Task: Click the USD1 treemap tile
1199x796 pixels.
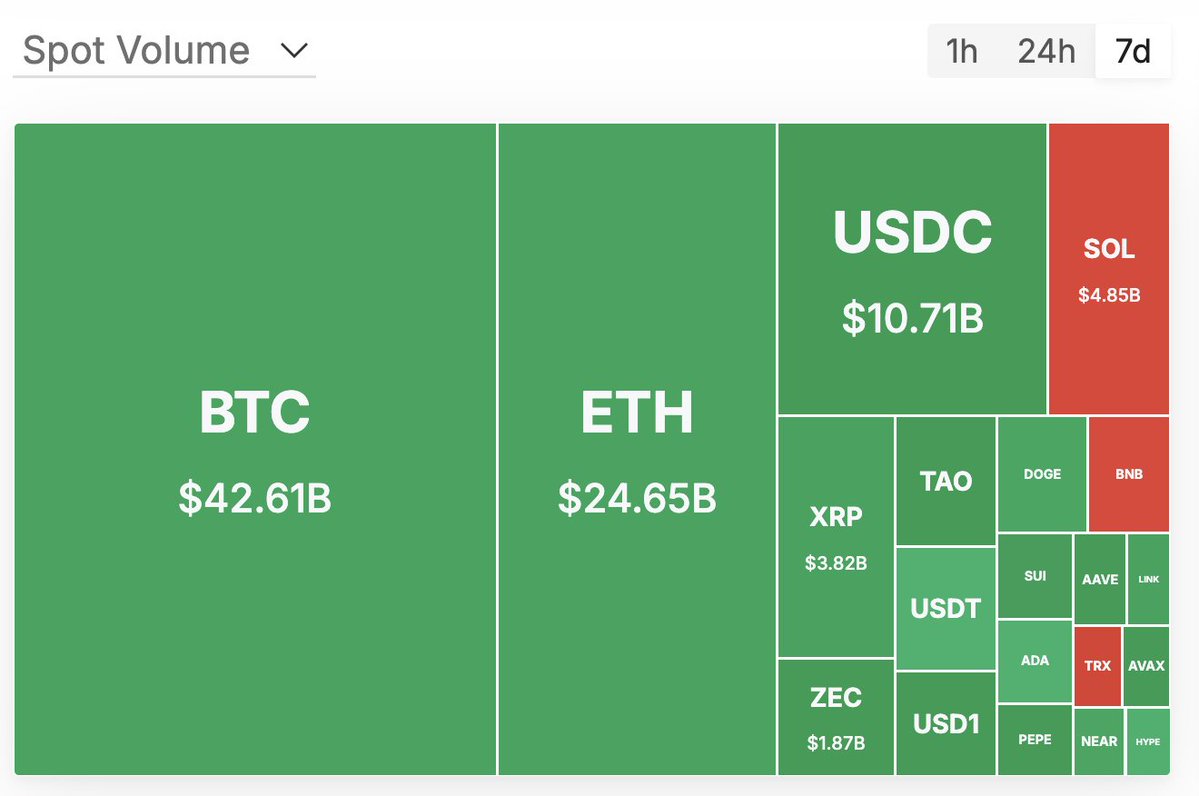Action: (945, 723)
